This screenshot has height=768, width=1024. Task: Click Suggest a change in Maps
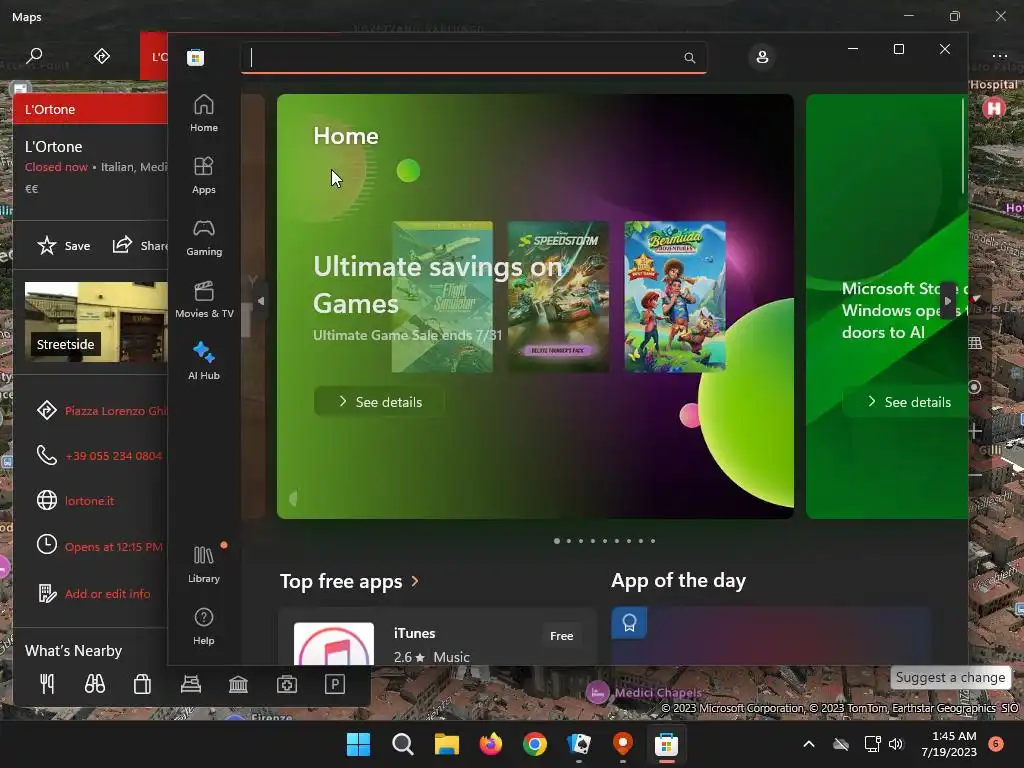[x=950, y=677]
